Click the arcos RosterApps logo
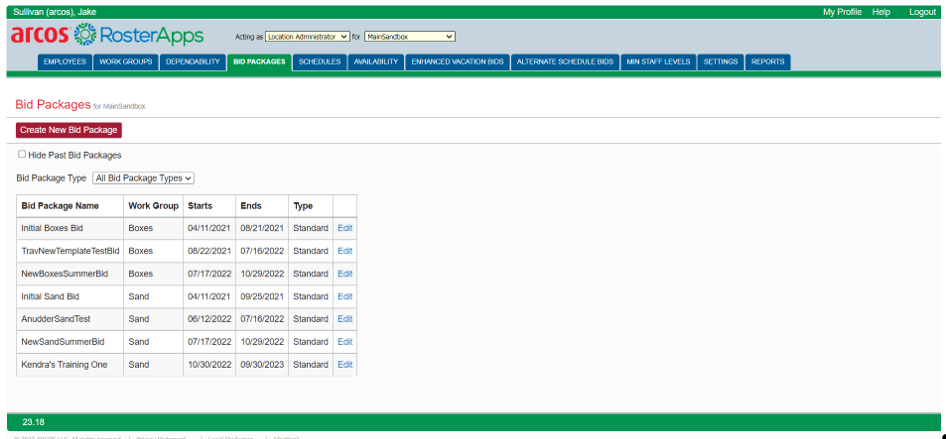This screenshot has height=439, width=946. point(107,36)
